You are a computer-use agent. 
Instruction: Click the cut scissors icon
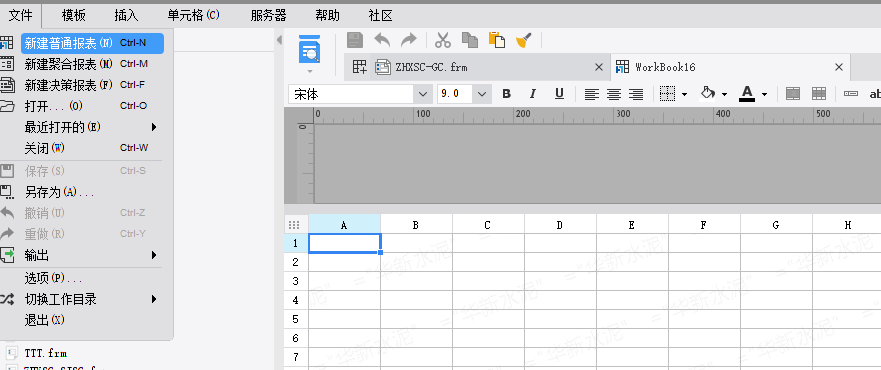tap(443, 40)
